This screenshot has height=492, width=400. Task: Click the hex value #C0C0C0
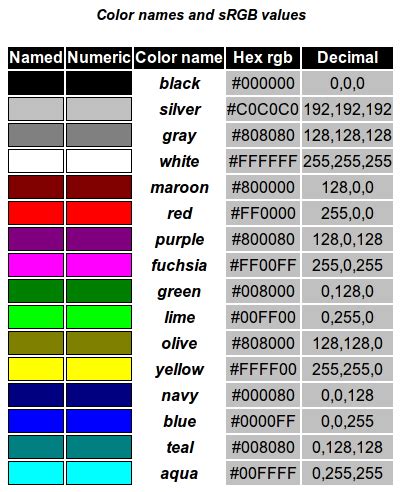[263, 109]
